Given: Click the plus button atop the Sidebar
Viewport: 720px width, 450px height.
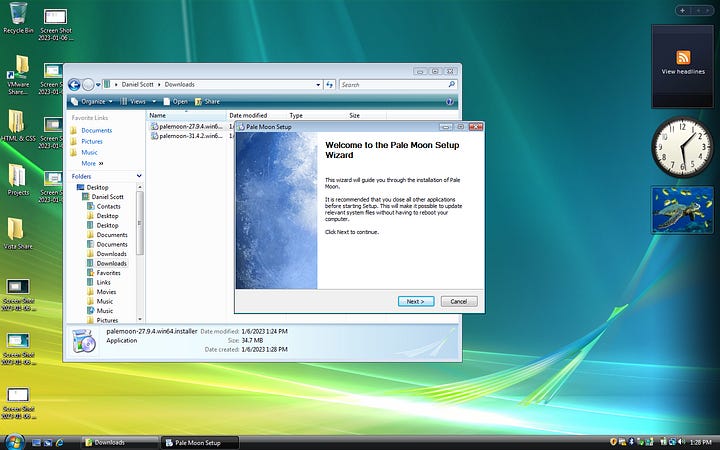Looking at the screenshot, I should tap(683, 11).
